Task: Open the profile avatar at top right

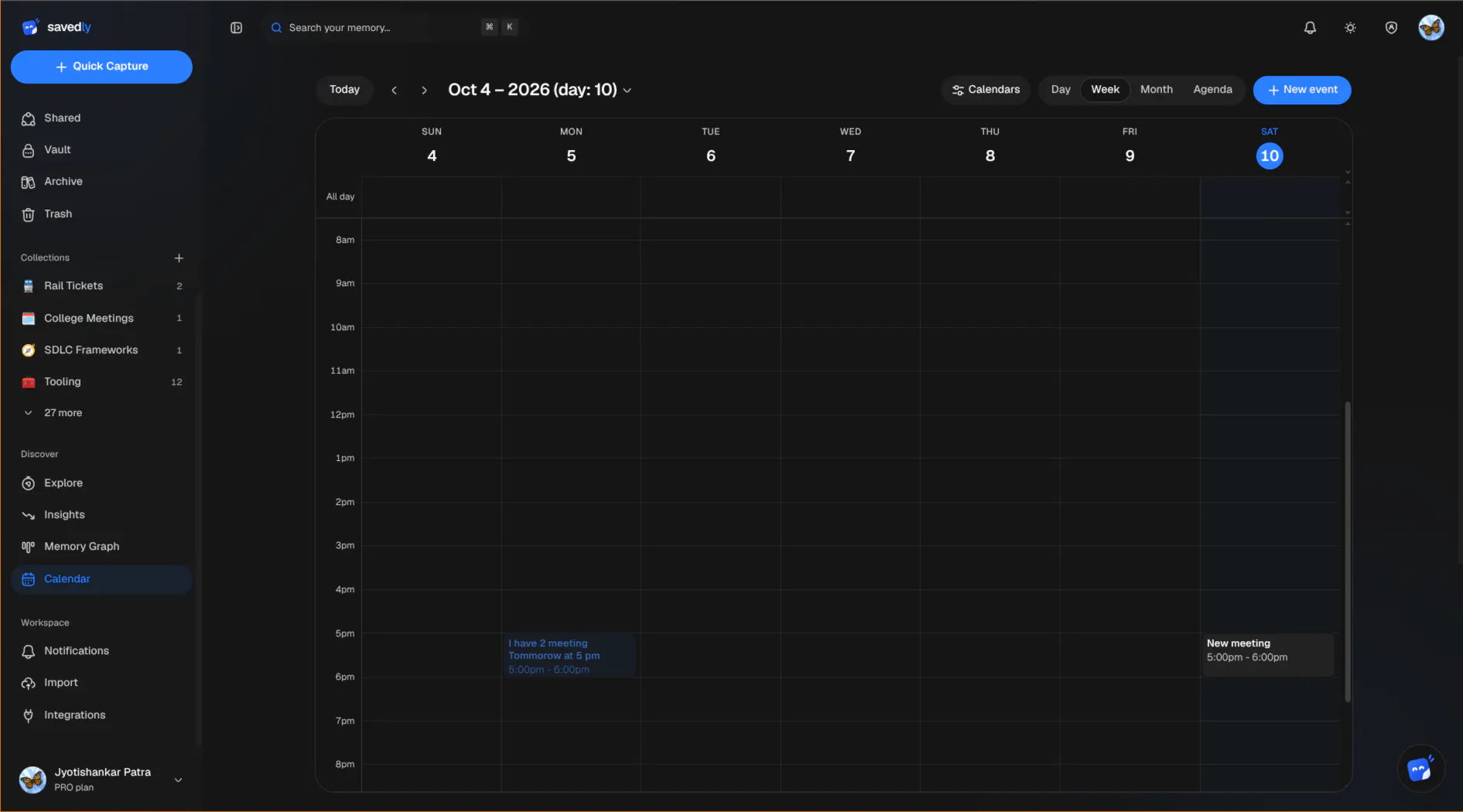Action: (x=1431, y=28)
